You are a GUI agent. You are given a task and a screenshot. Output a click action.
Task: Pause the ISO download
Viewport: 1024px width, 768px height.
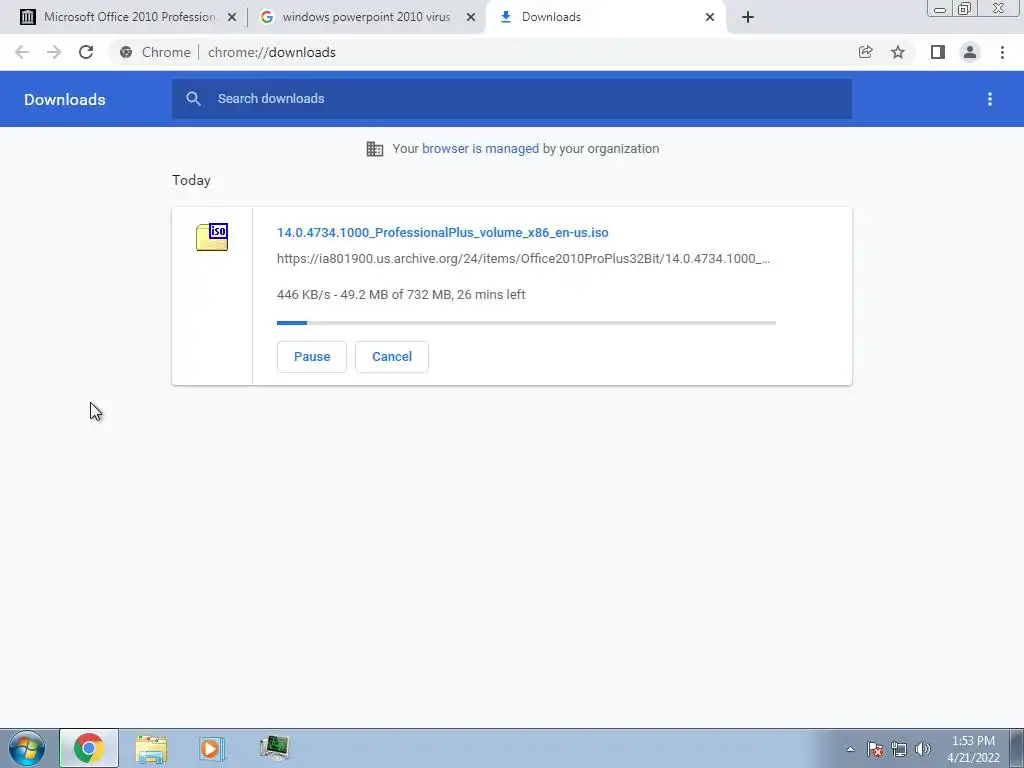[312, 357]
